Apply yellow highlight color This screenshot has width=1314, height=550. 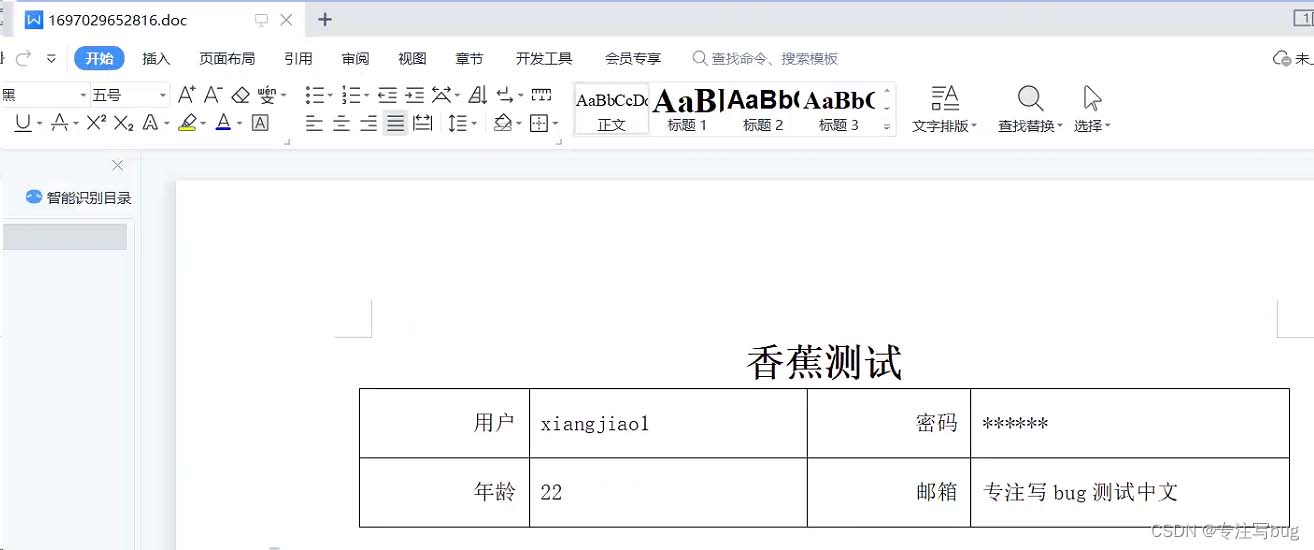[187, 123]
